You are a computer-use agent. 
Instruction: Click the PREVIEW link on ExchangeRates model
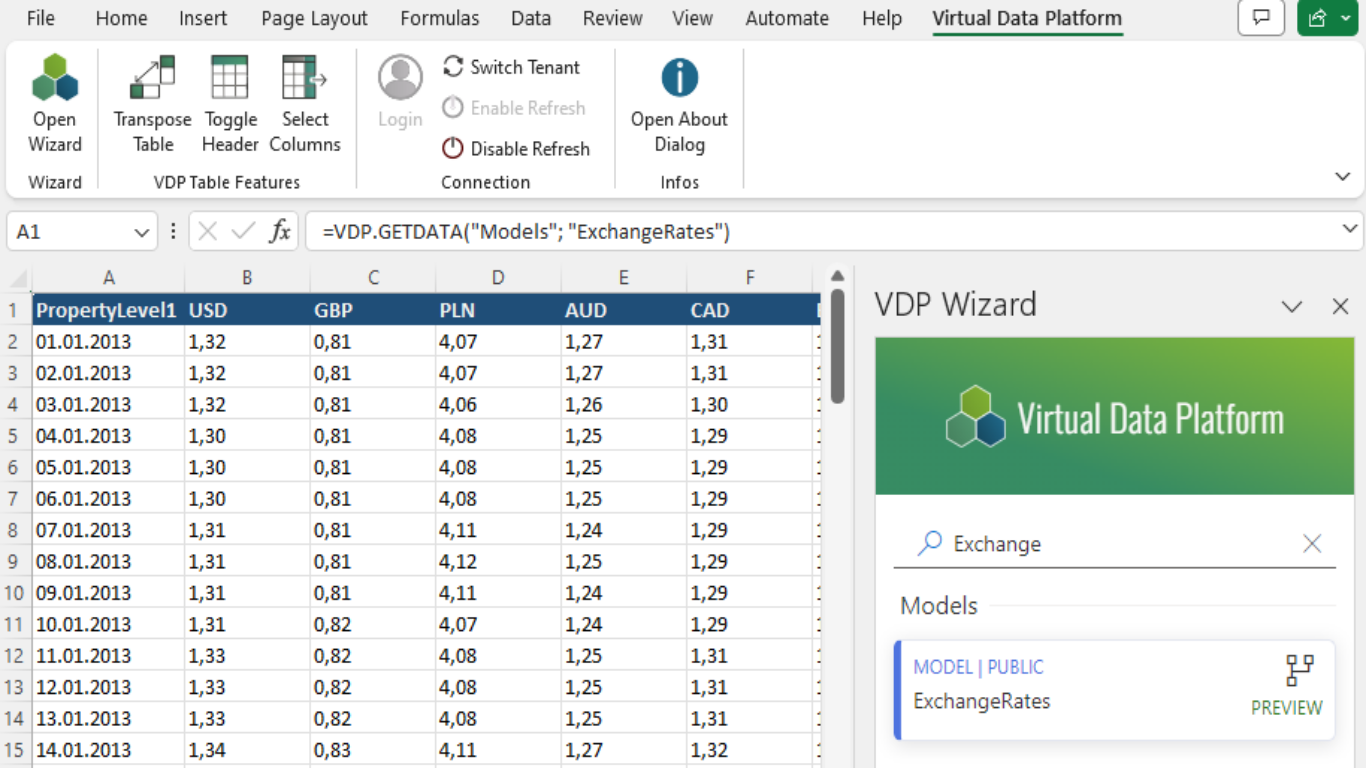1286,708
